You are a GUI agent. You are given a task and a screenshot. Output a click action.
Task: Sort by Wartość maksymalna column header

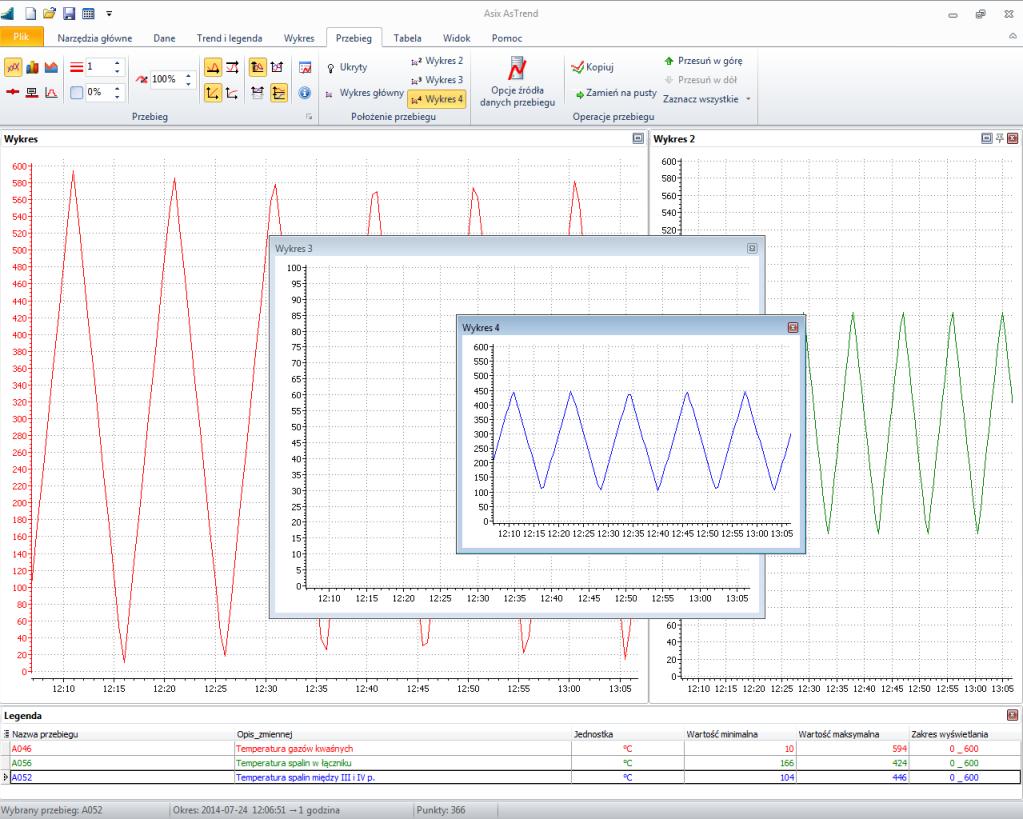[852, 734]
